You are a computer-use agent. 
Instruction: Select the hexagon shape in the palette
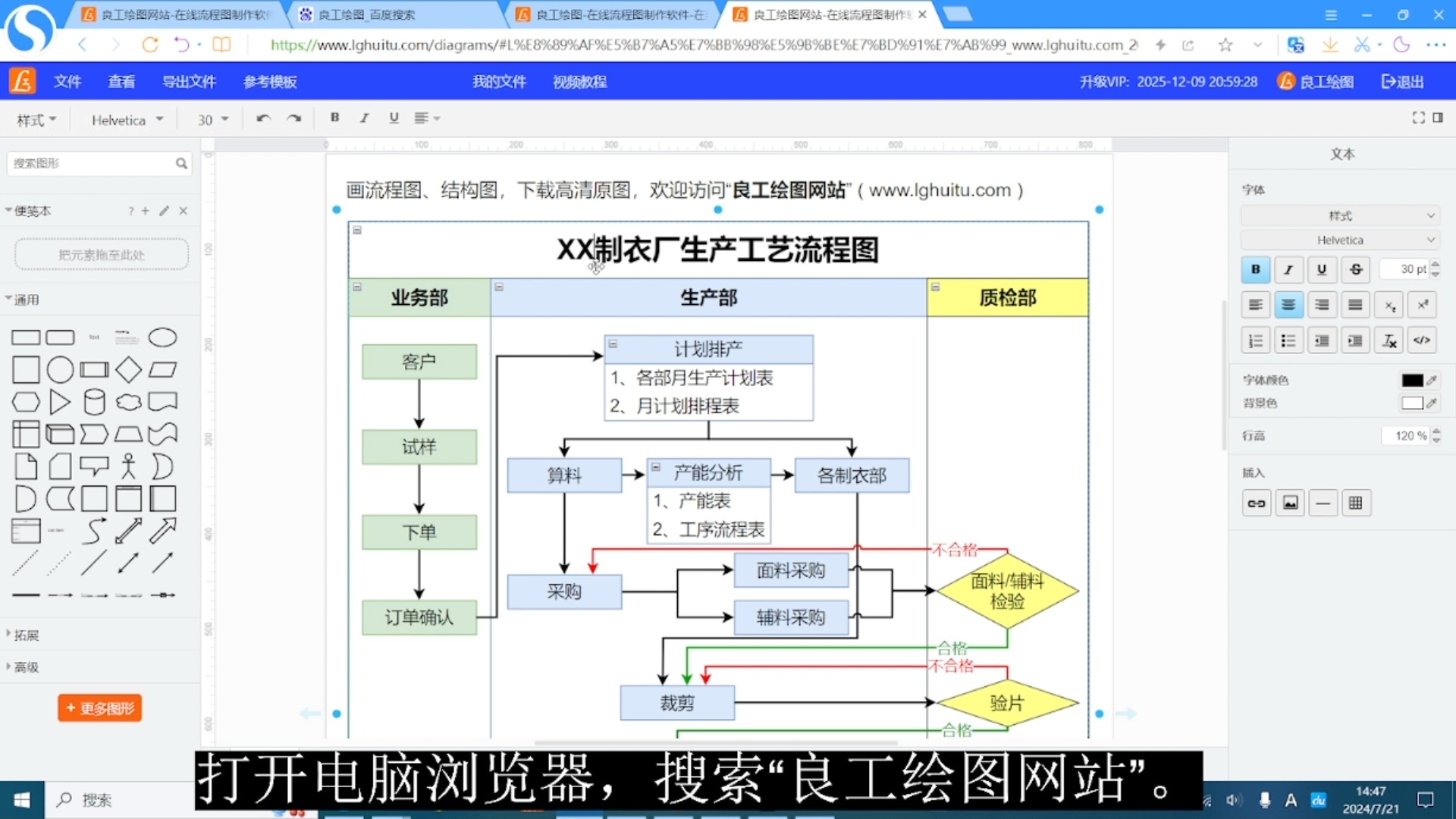point(26,402)
